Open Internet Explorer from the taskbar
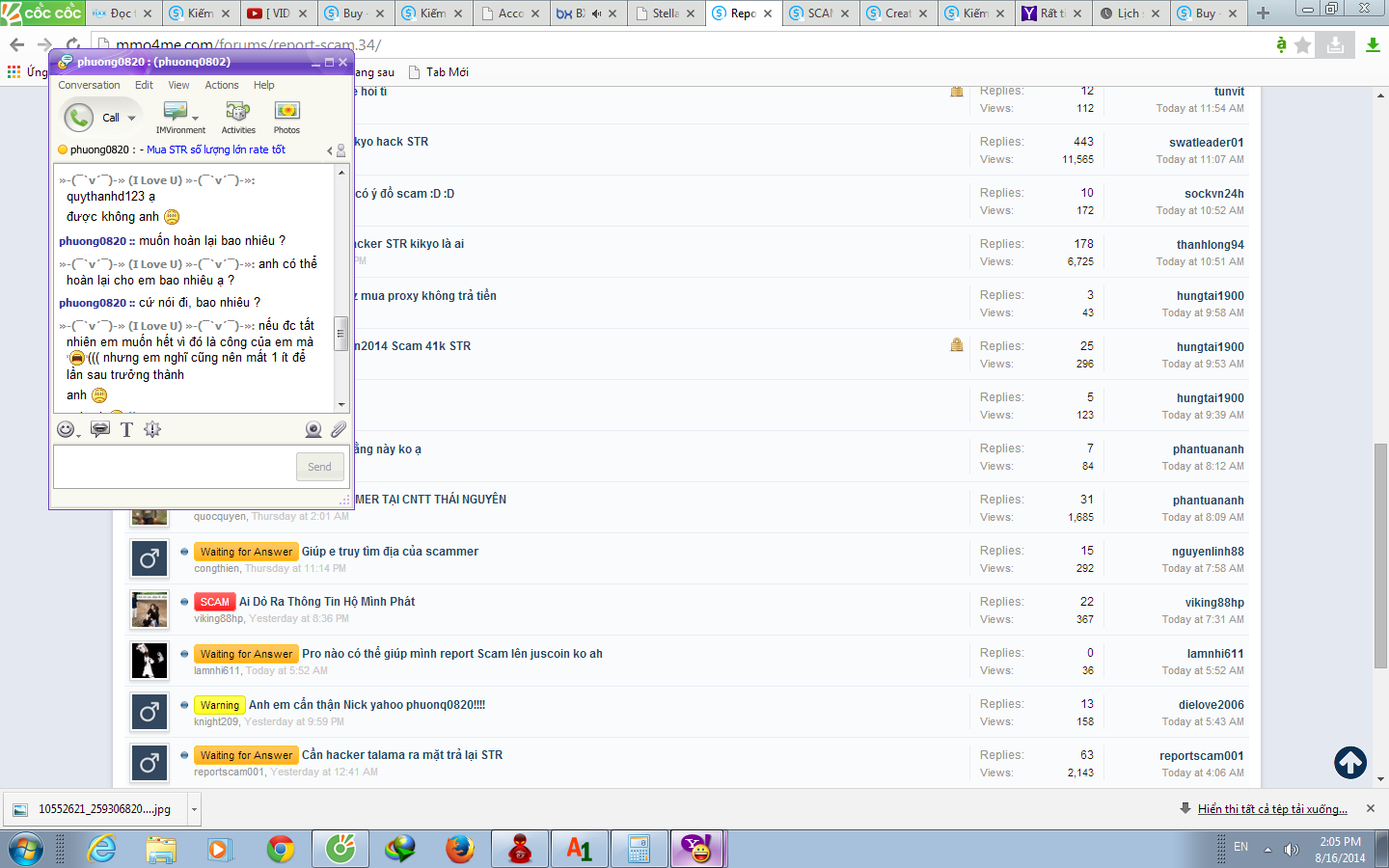The height and width of the screenshot is (868, 1389). pos(101,850)
